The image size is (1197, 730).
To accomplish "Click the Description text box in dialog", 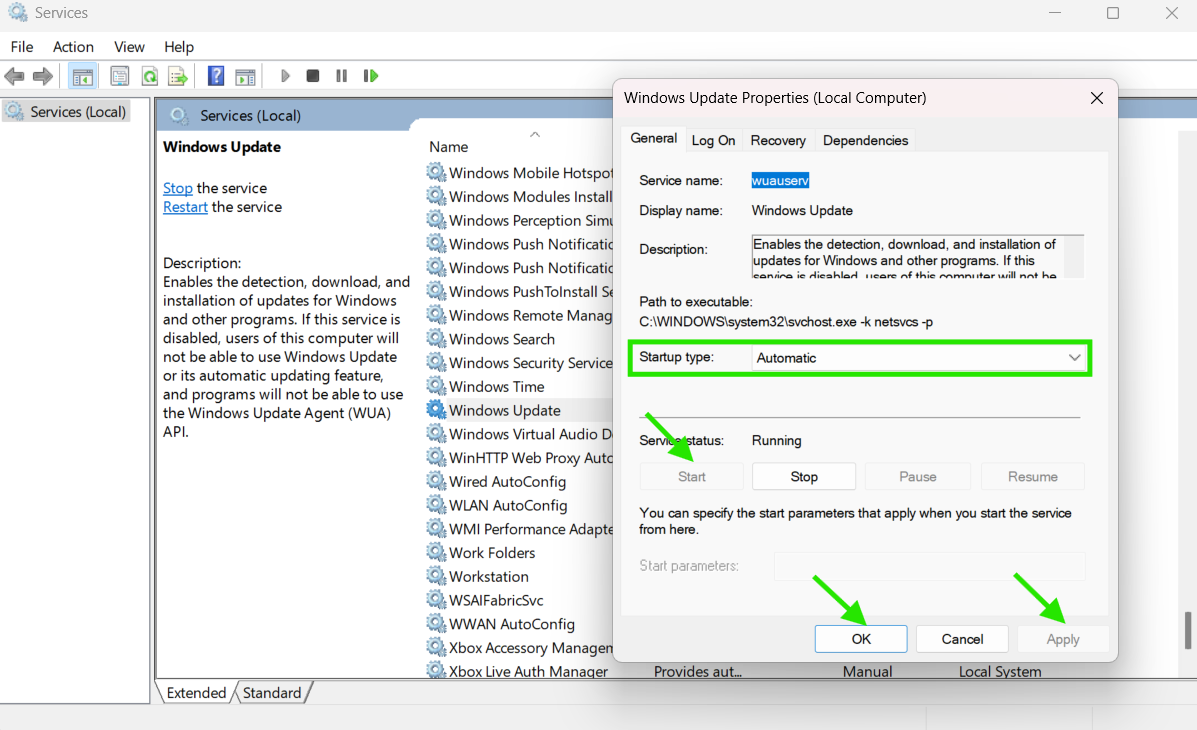I will [x=917, y=257].
